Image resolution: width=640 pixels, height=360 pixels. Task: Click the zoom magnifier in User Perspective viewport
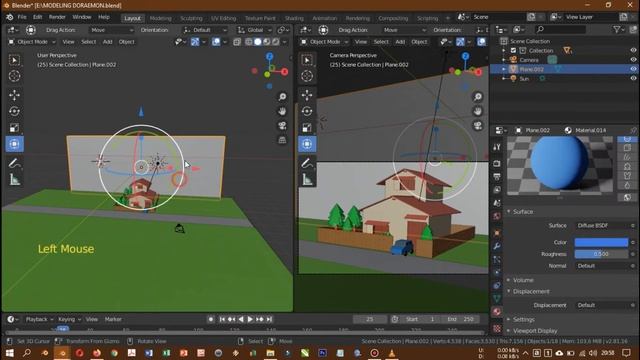282,97
